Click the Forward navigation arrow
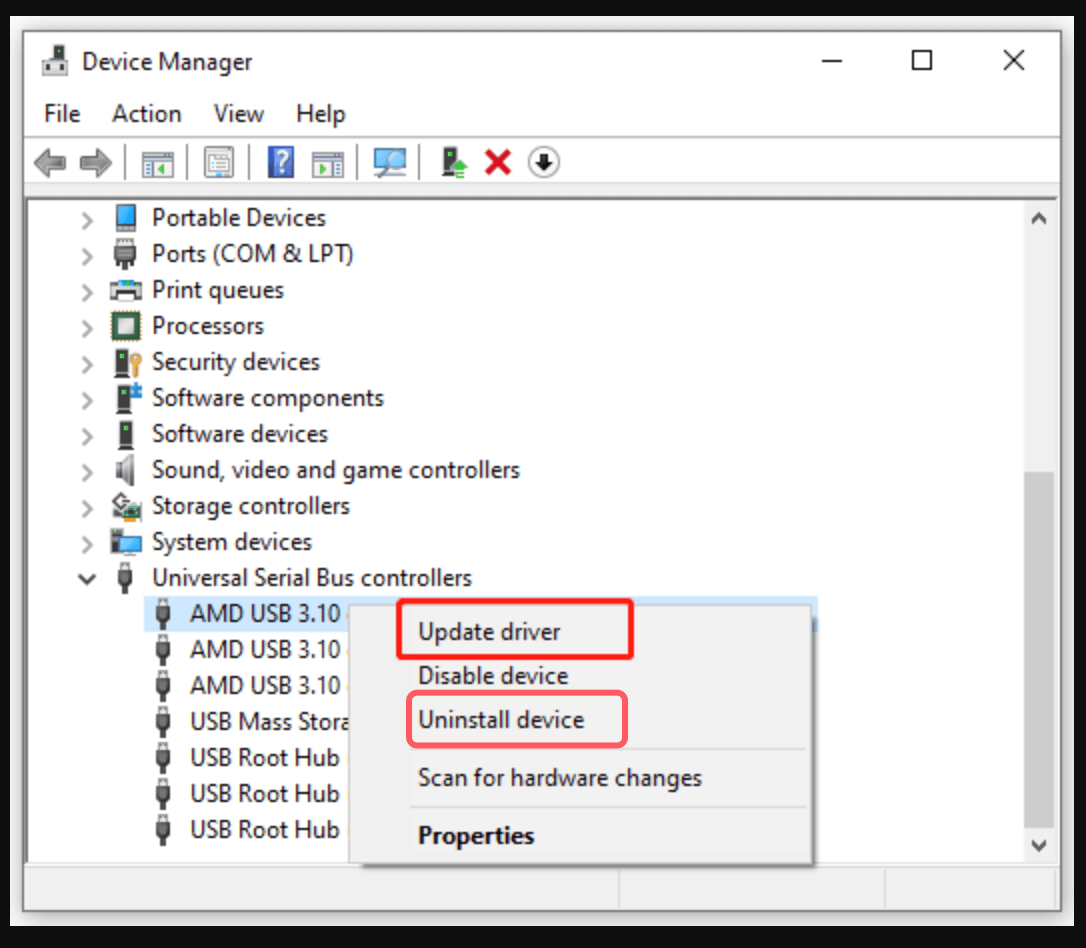 pos(96,162)
